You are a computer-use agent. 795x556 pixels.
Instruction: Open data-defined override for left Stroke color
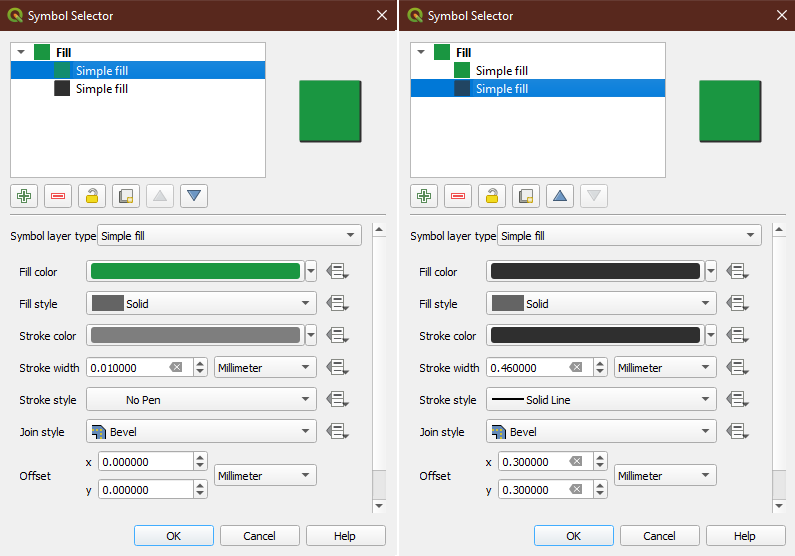pos(337,335)
